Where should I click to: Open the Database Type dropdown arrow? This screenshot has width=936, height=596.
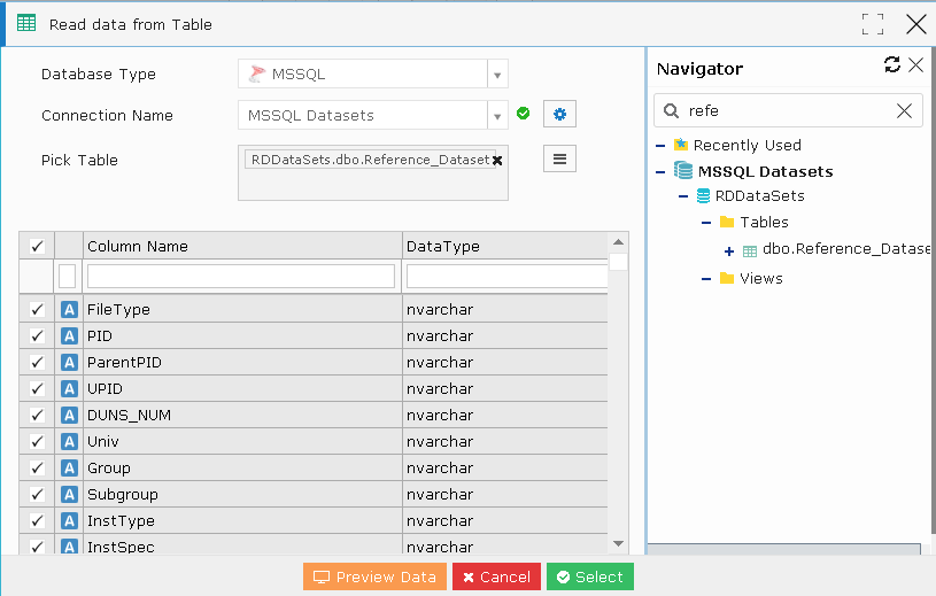tap(497, 75)
